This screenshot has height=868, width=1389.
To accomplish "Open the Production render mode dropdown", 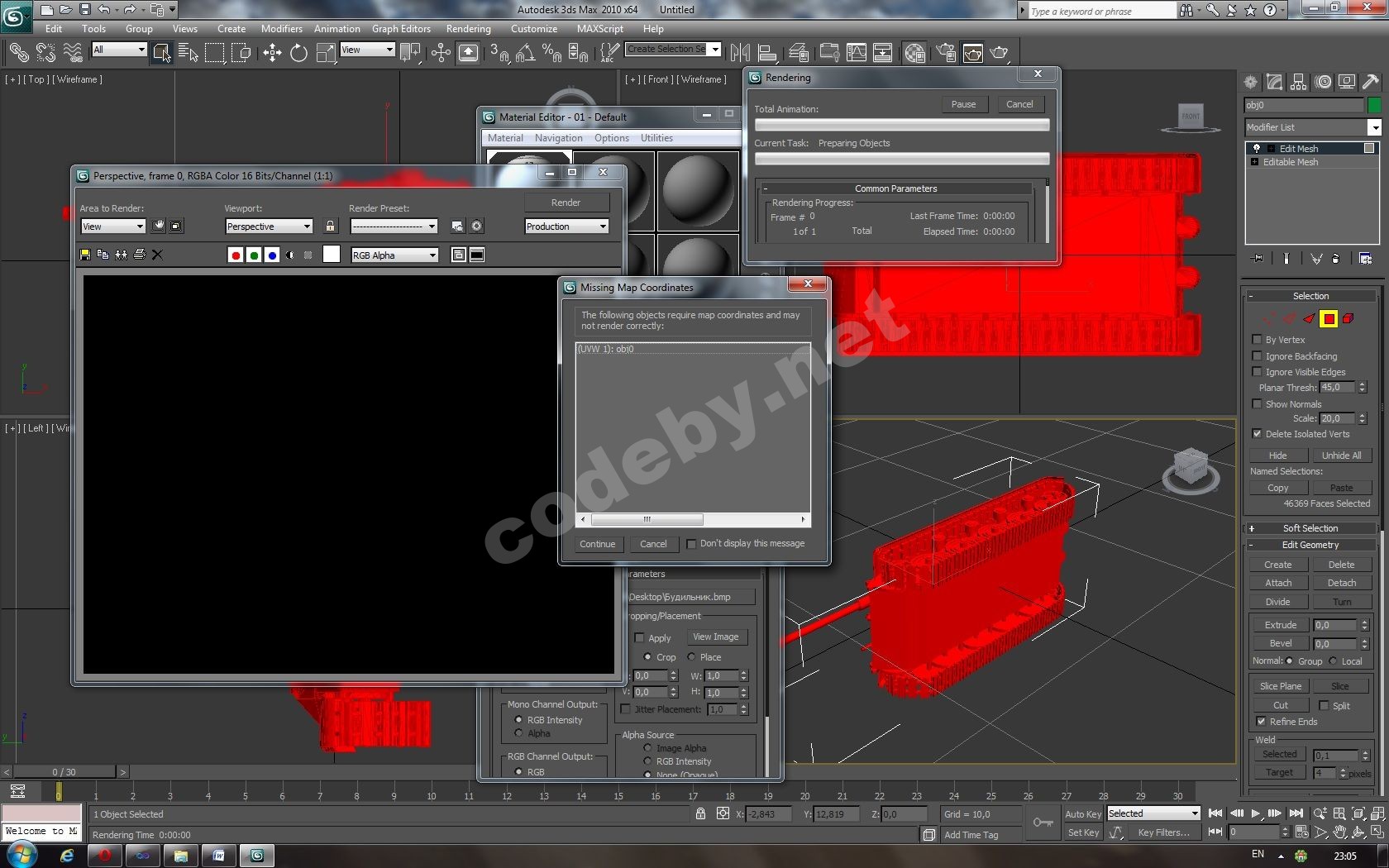I will [566, 226].
